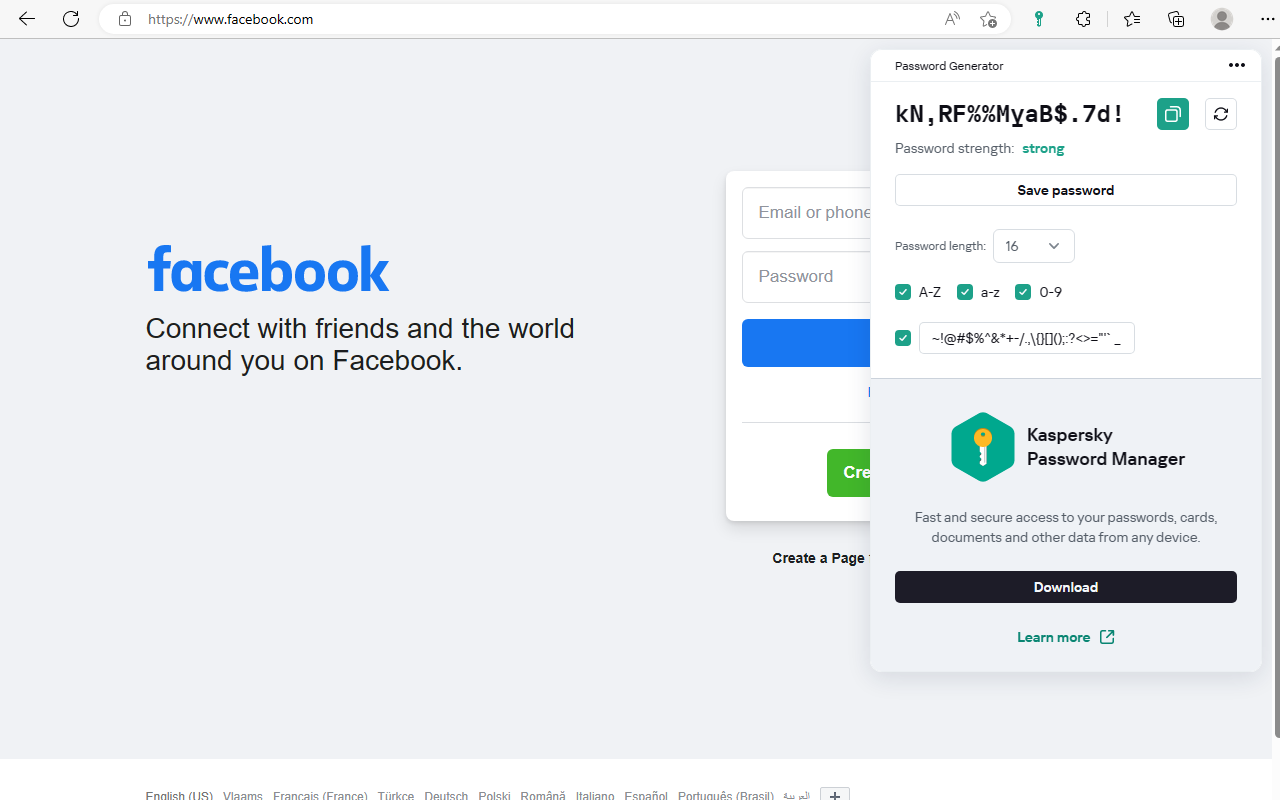
Task: Edit the special symbols text field
Action: click(x=1027, y=338)
